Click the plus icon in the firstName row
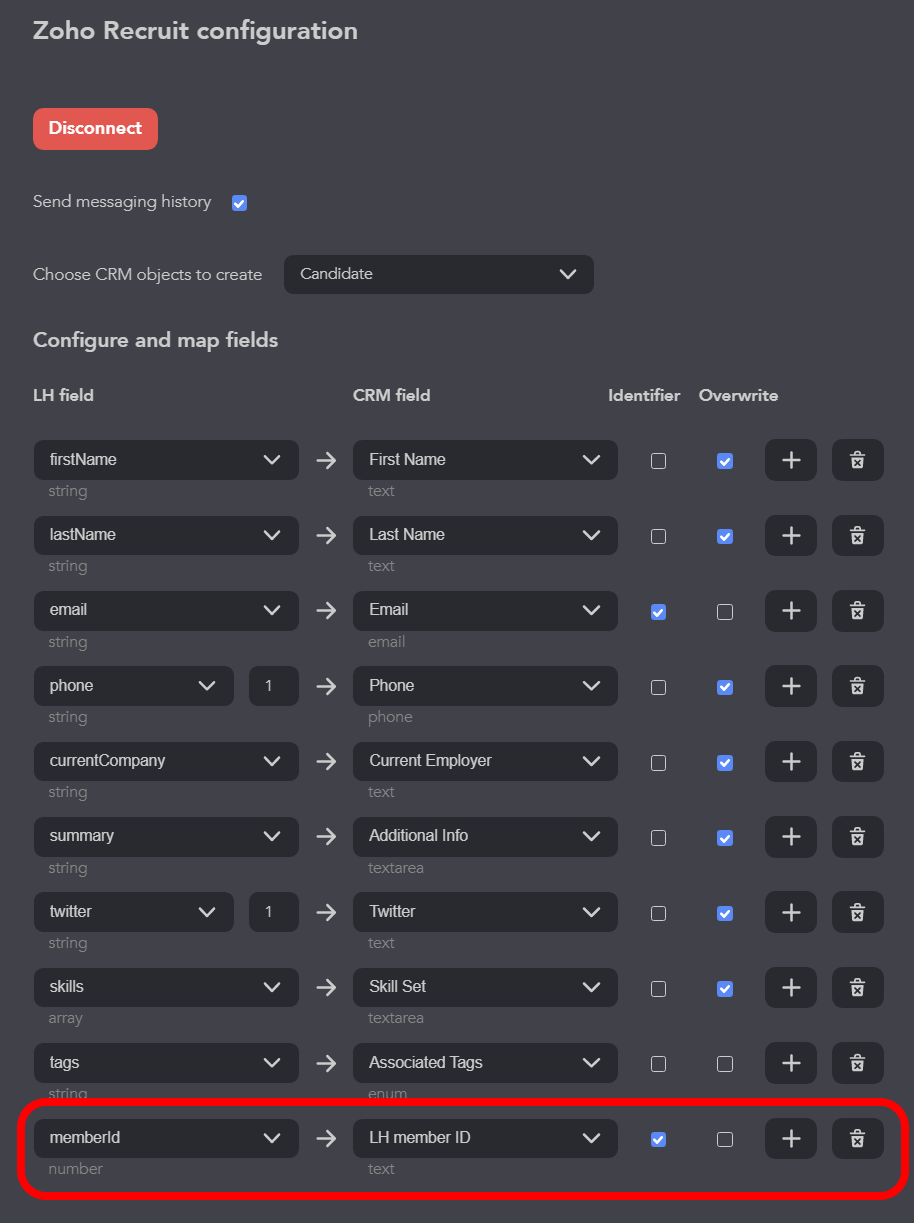 tap(791, 460)
